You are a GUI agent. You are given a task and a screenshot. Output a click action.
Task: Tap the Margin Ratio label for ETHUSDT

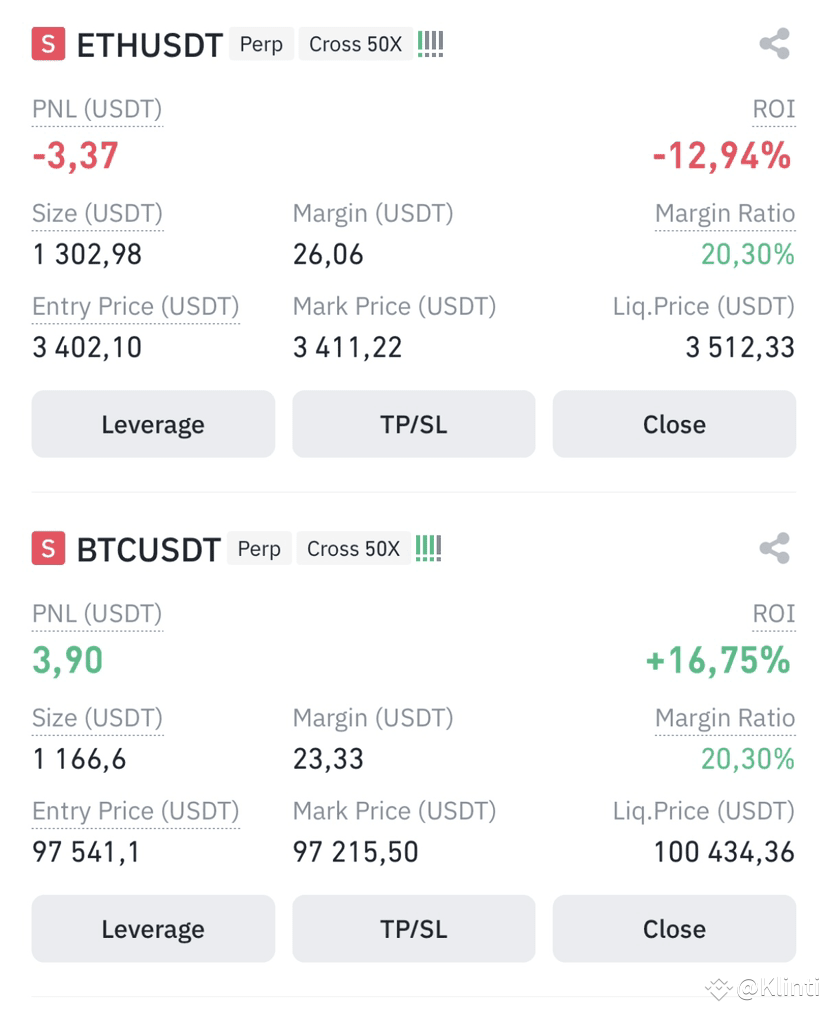tap(725, 213)
